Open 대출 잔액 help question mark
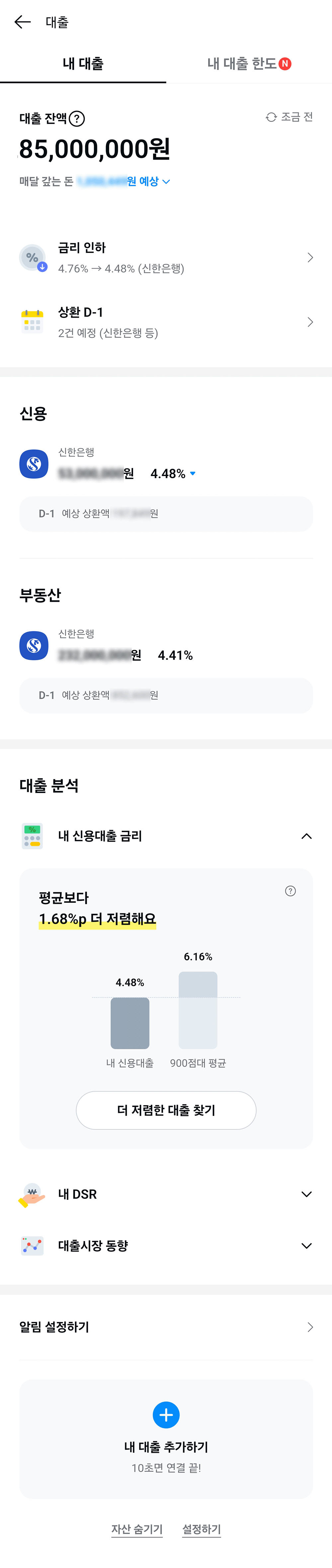This screenshot has height=1568, width=332. (x=77, y=119)
